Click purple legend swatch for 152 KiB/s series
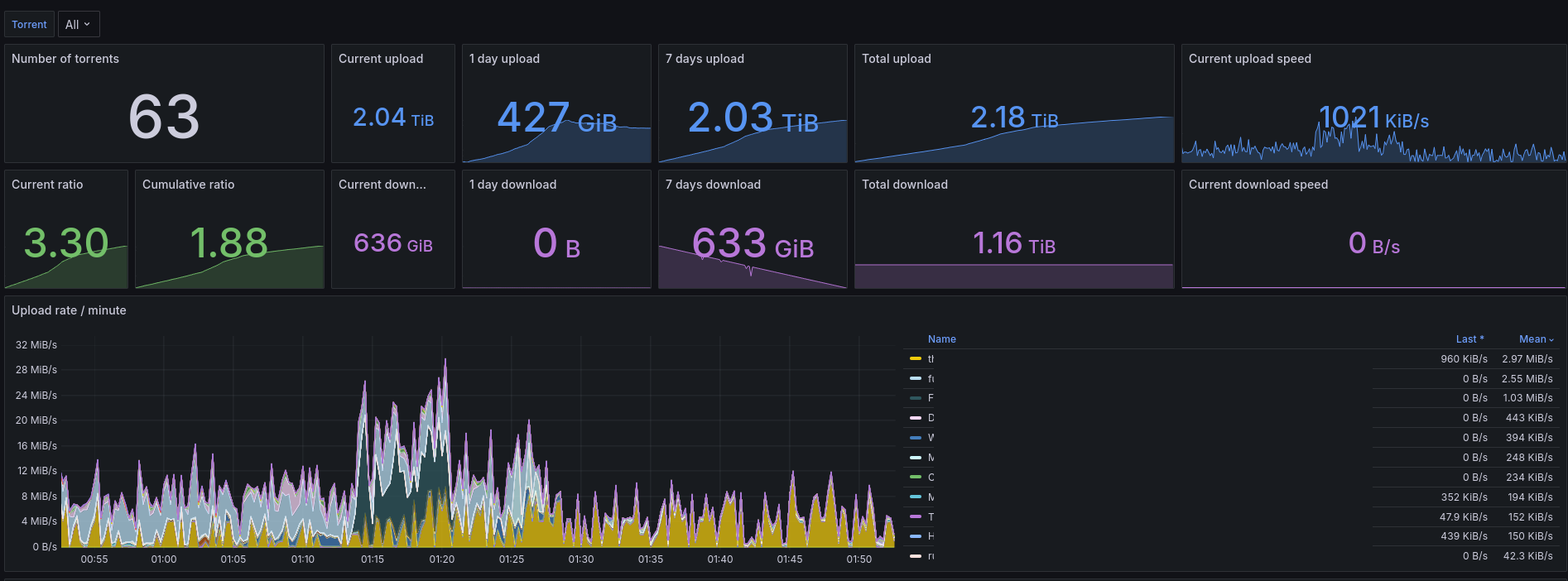 916,516
